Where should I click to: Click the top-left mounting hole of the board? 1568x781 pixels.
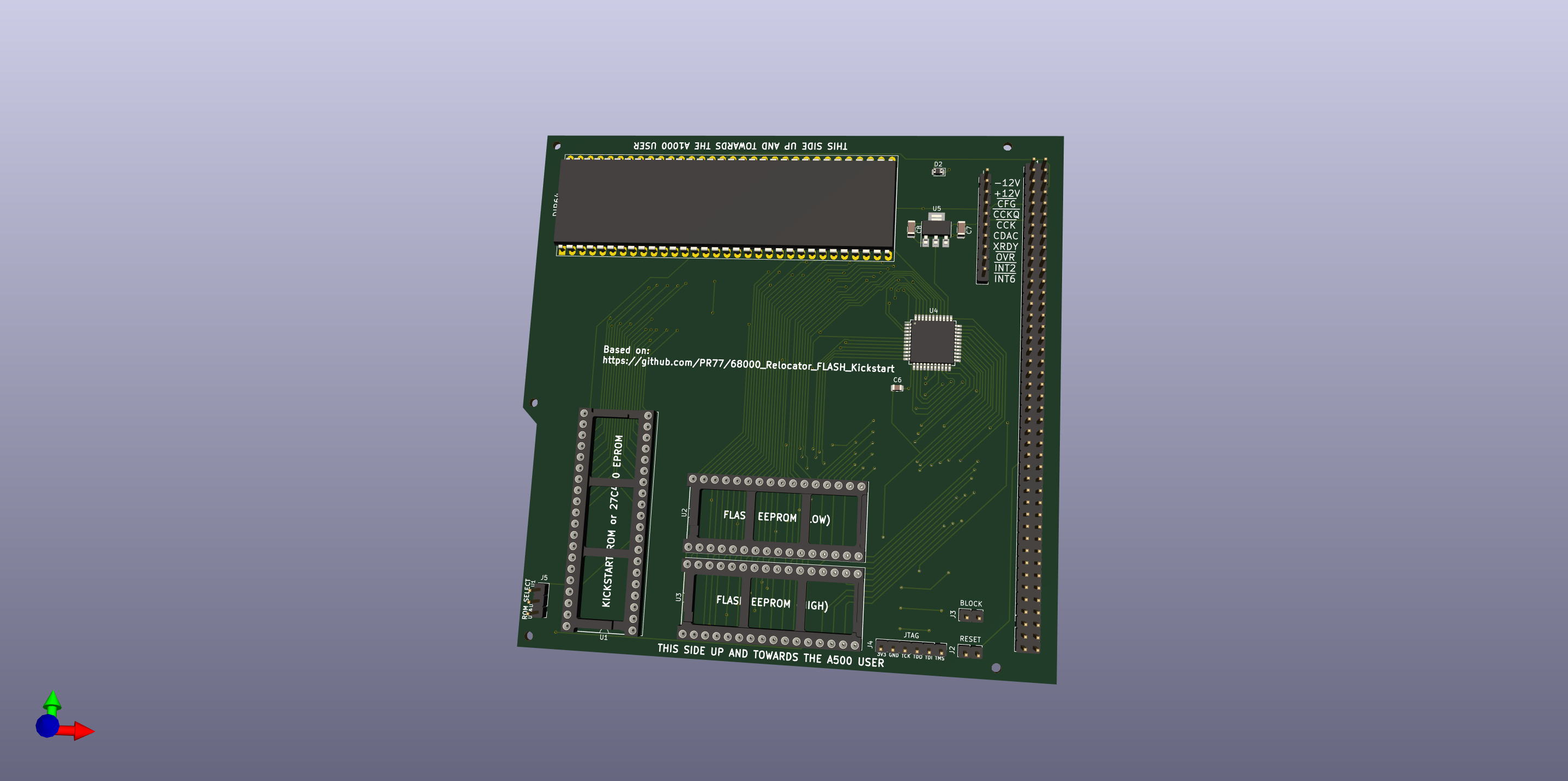pyautogui.click(x=557, y=146)
